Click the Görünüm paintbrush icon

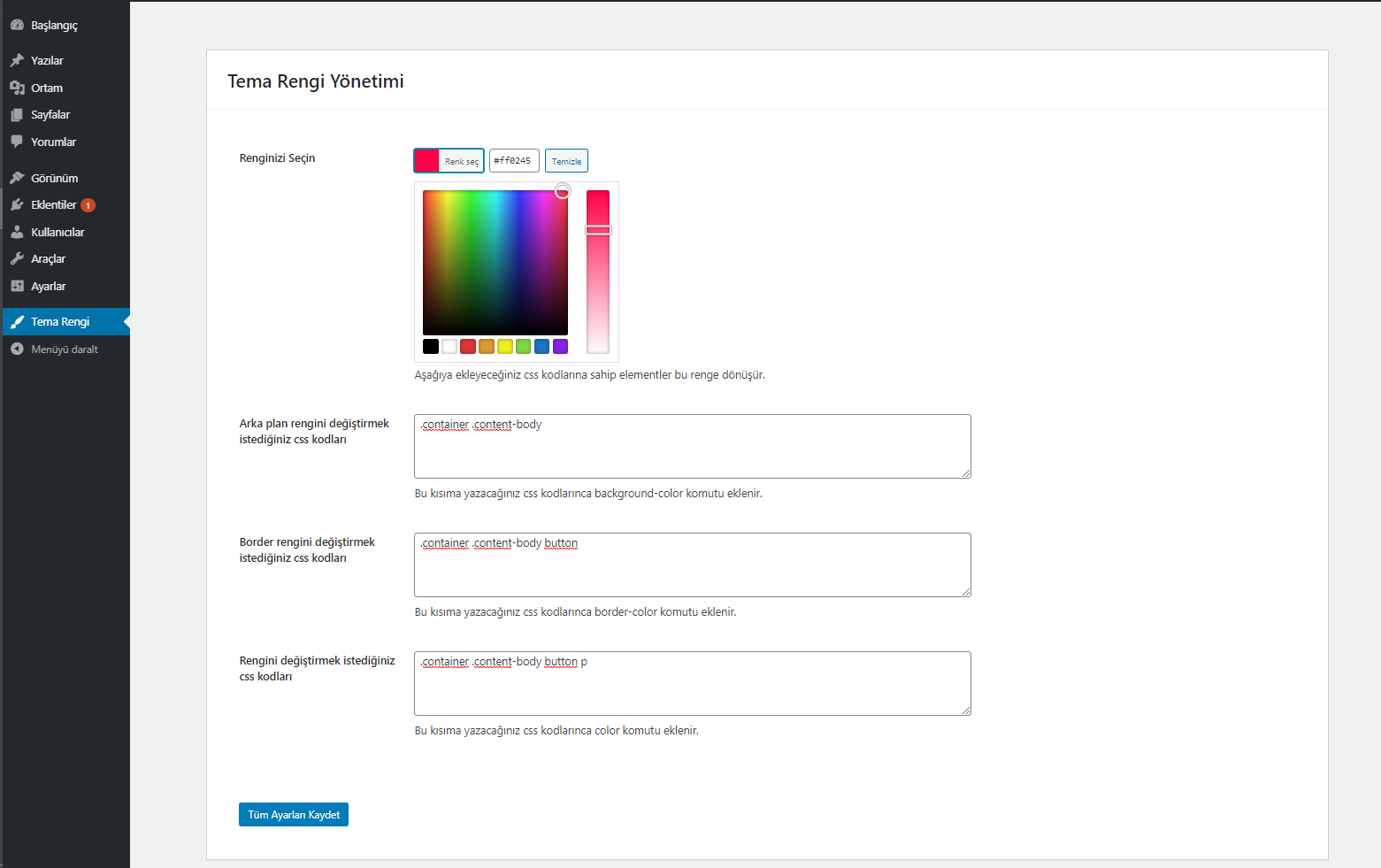pyautogui.click(x=17, y=178)
